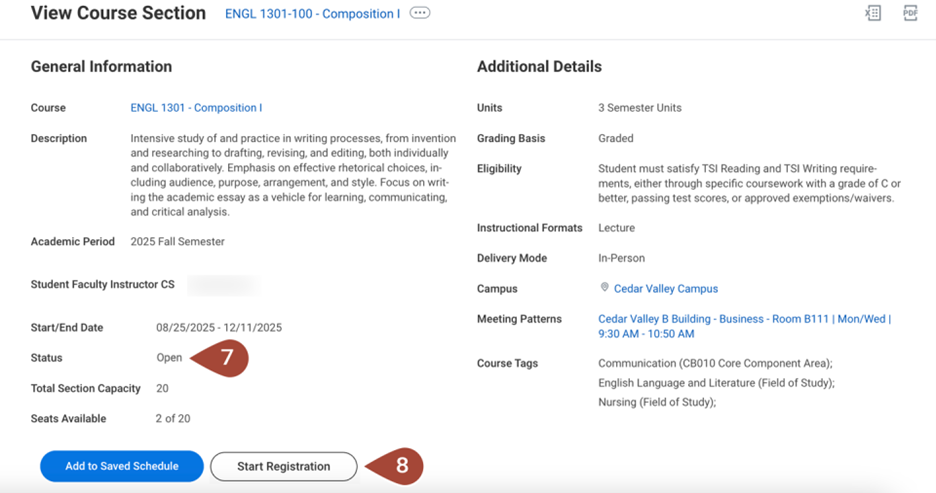
Task: Click the Start Registration button
Action: 283,466
